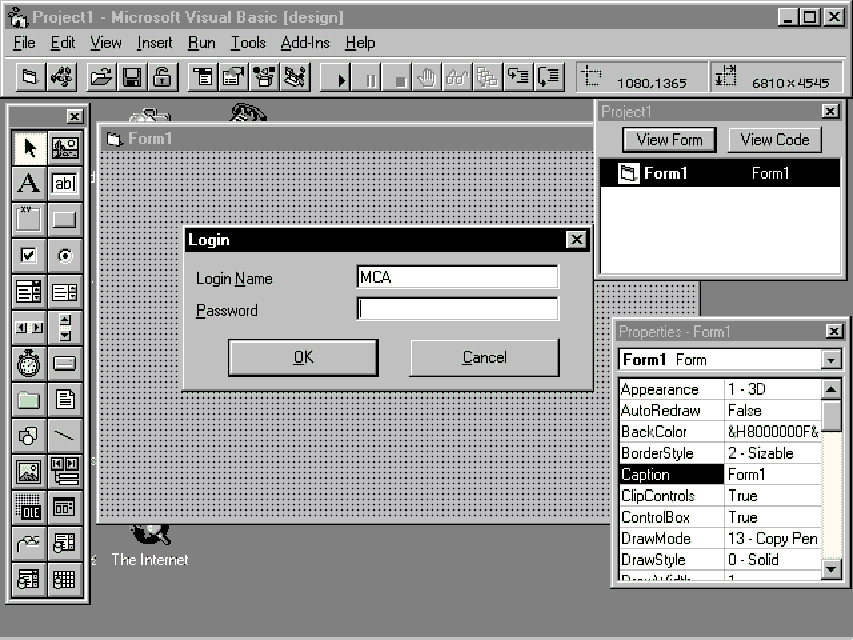Open the Menu Editor from toolbar
This screenshot has height=640, width=853.
tap(202, 77)
